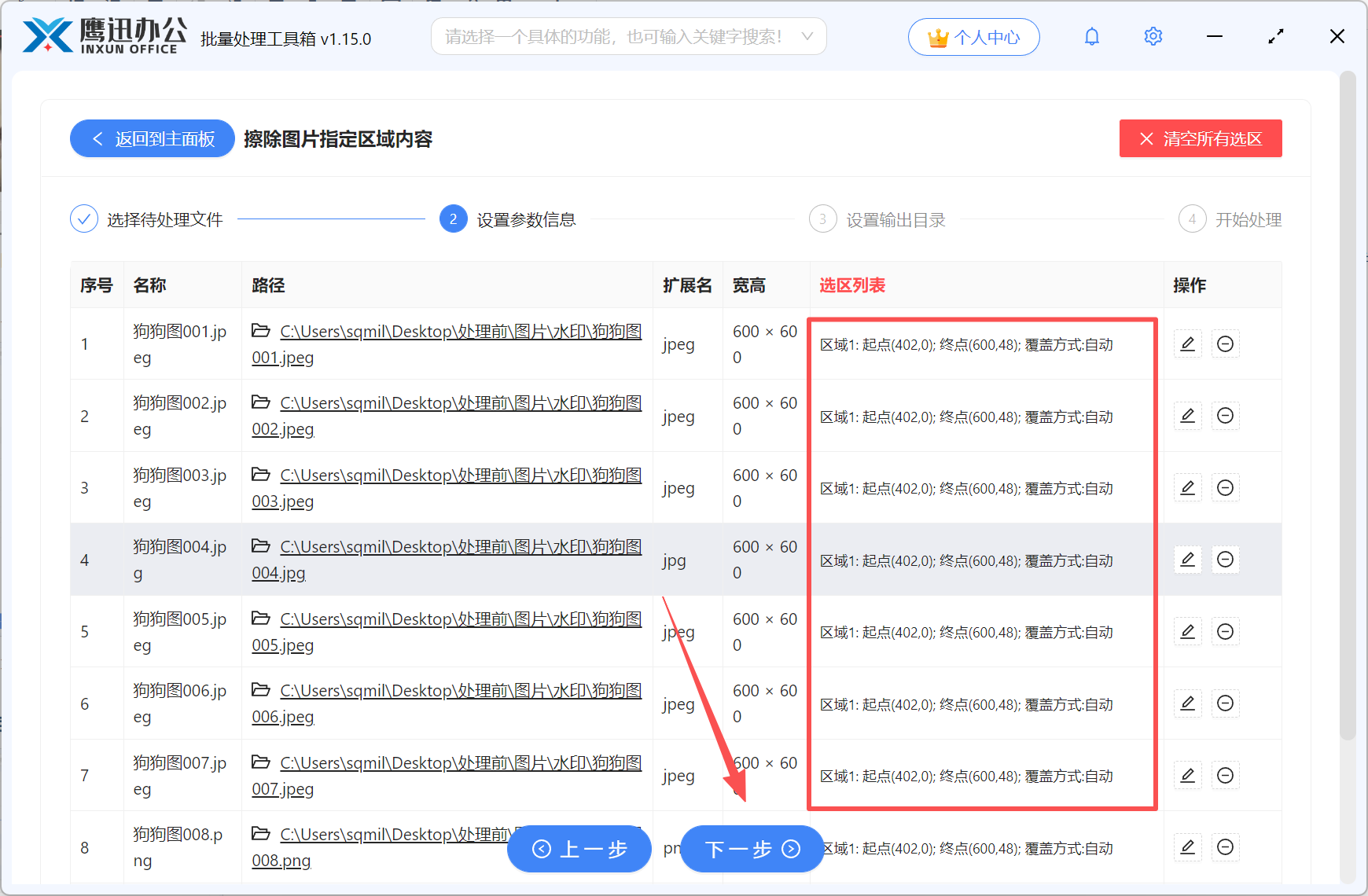This screenshot has width=1368, height=896.
Task: Click 清空所有选区 button
Action: click(x=1200, y=138)
